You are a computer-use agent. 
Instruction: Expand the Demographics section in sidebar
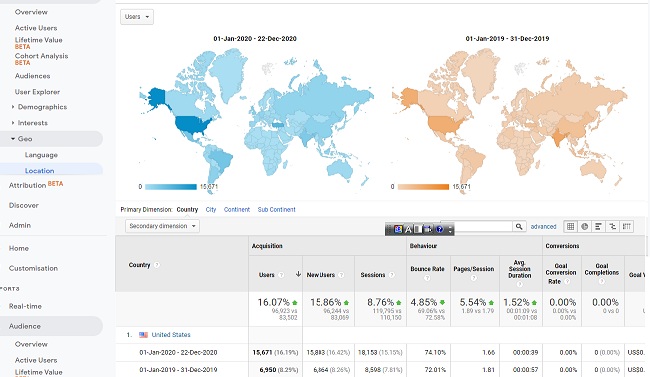point(13,107)
